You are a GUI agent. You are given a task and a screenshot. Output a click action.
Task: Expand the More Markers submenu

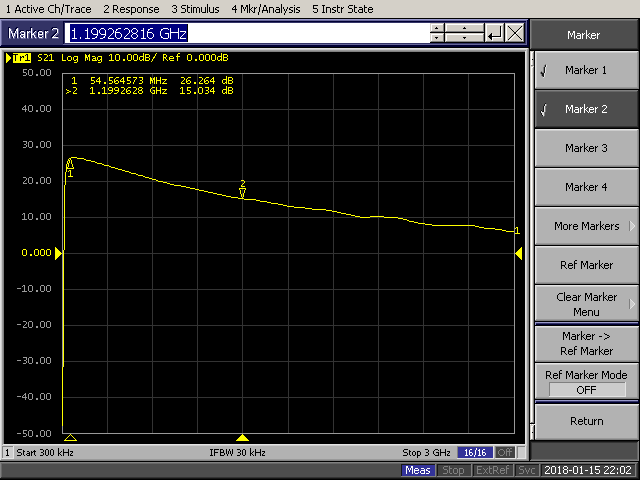586,226
